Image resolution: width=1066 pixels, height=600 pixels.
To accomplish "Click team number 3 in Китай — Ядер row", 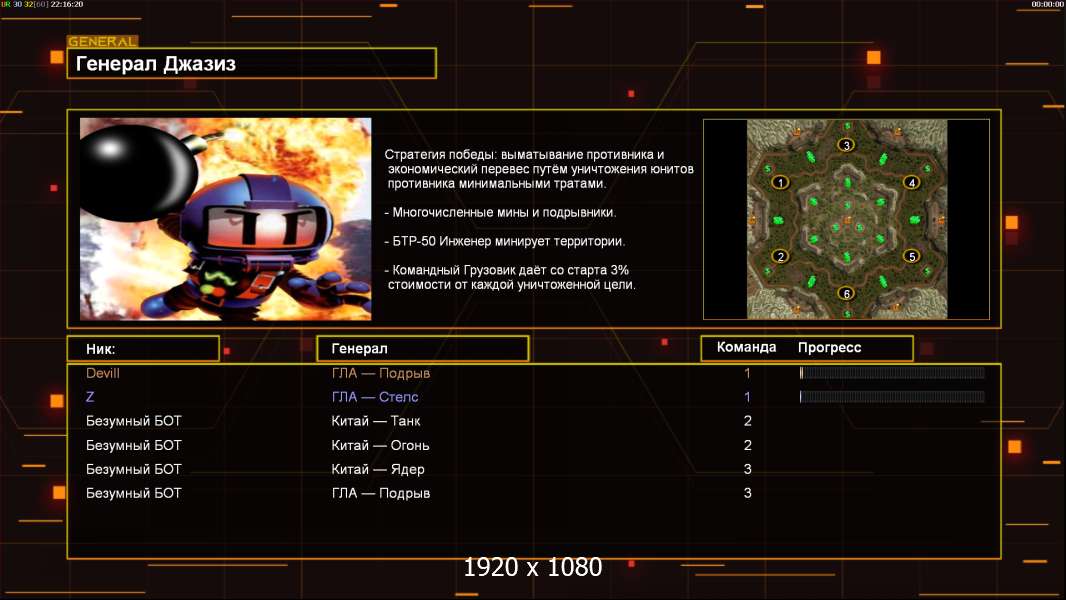I will click(x=747, y=469).
